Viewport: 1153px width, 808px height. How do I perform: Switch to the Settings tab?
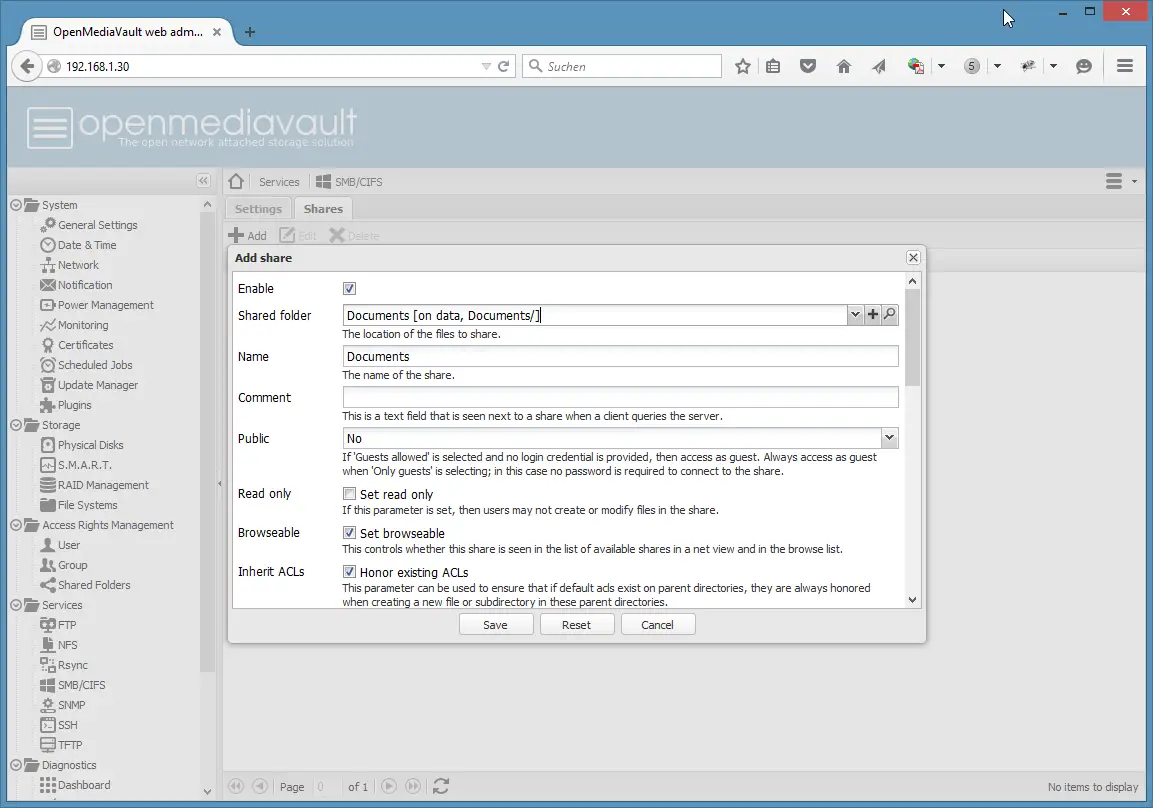258,209
